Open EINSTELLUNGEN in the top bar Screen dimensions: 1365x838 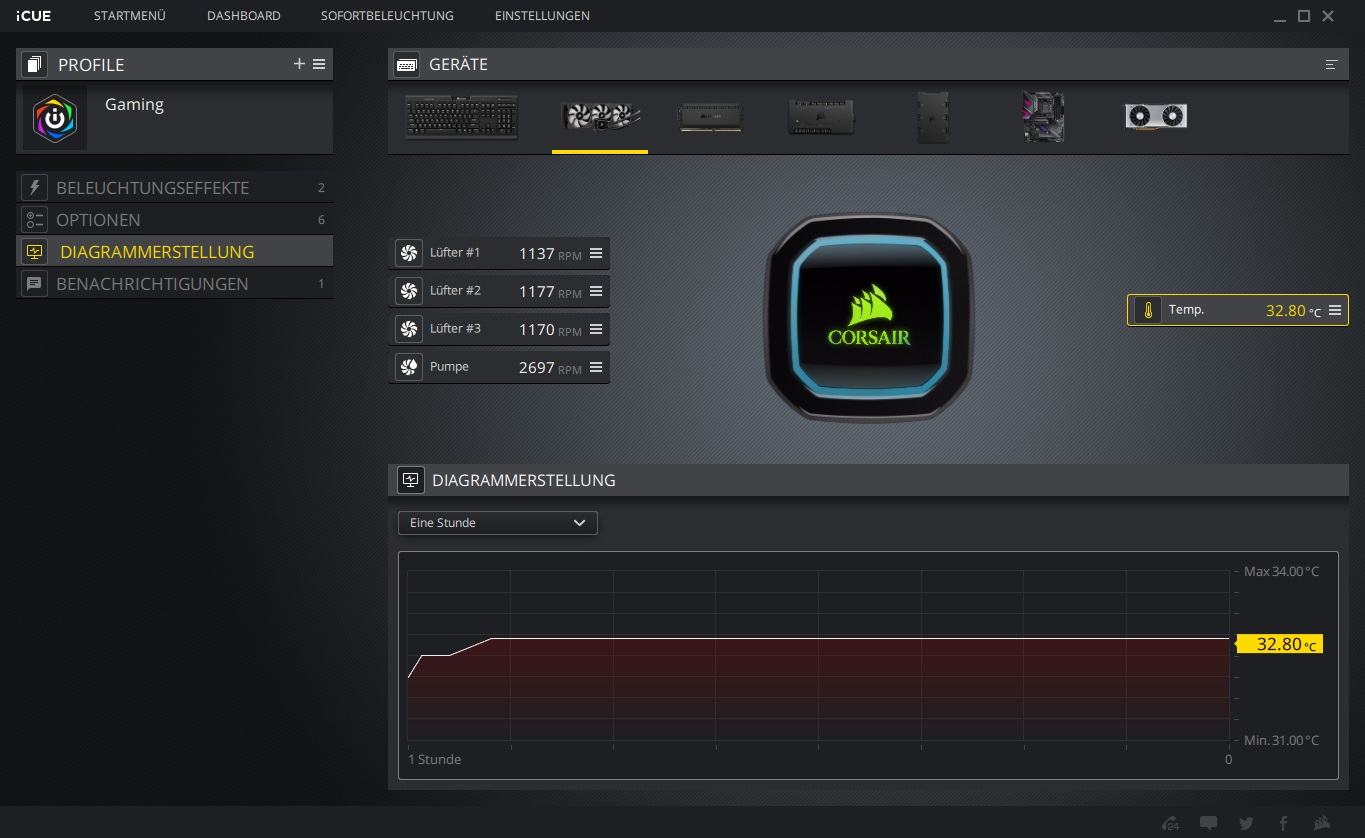point(542,16)
